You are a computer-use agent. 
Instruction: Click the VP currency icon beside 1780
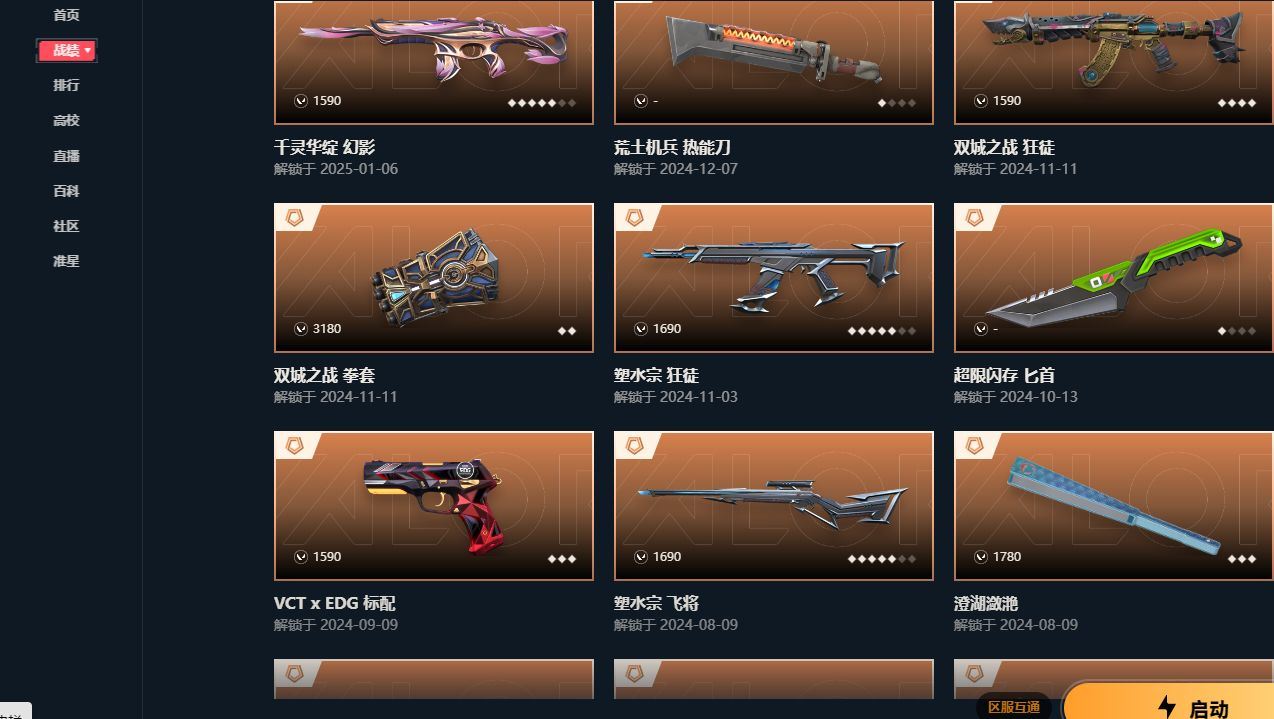point(980,557)
